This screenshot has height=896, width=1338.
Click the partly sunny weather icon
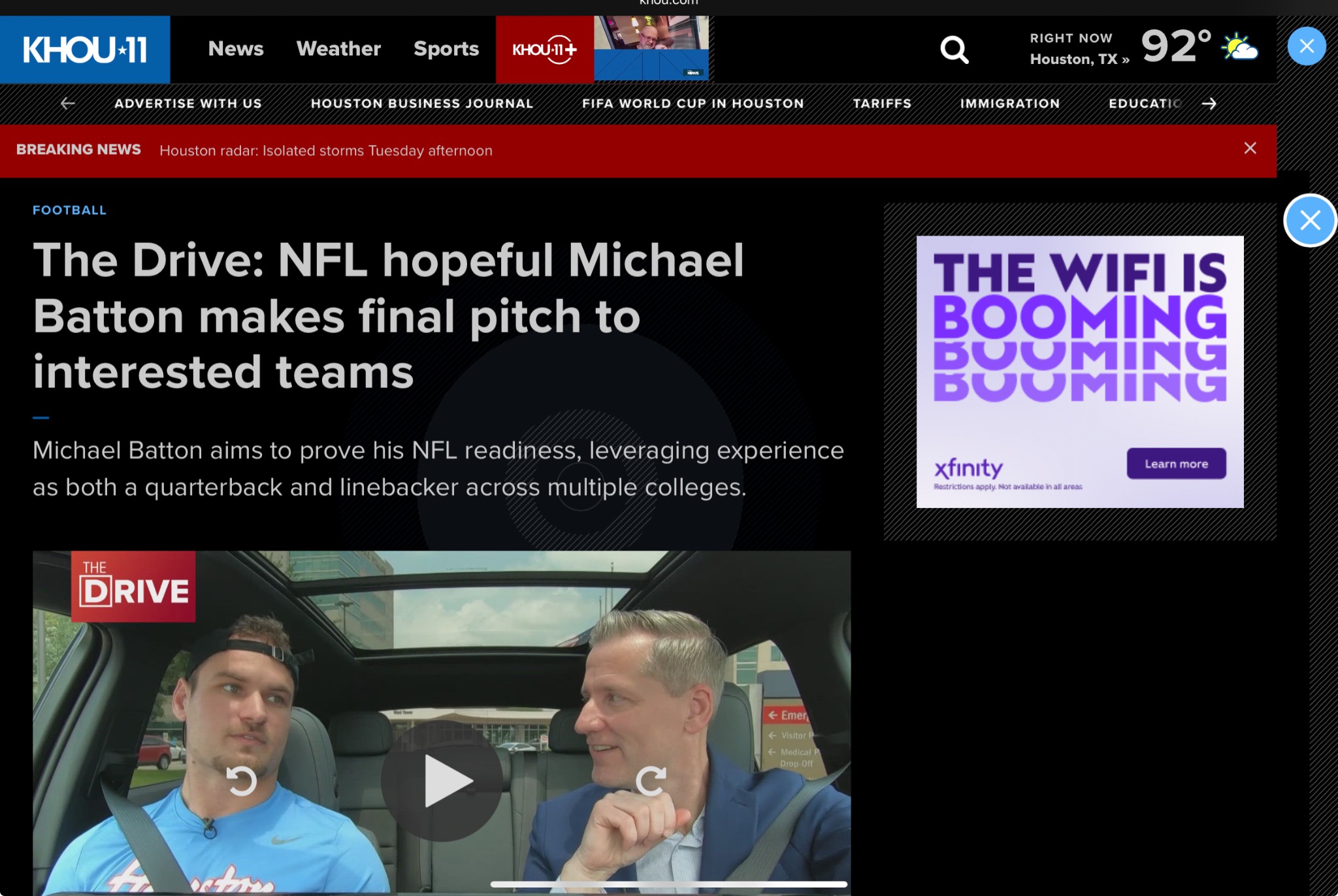[x=1239, y=47]
